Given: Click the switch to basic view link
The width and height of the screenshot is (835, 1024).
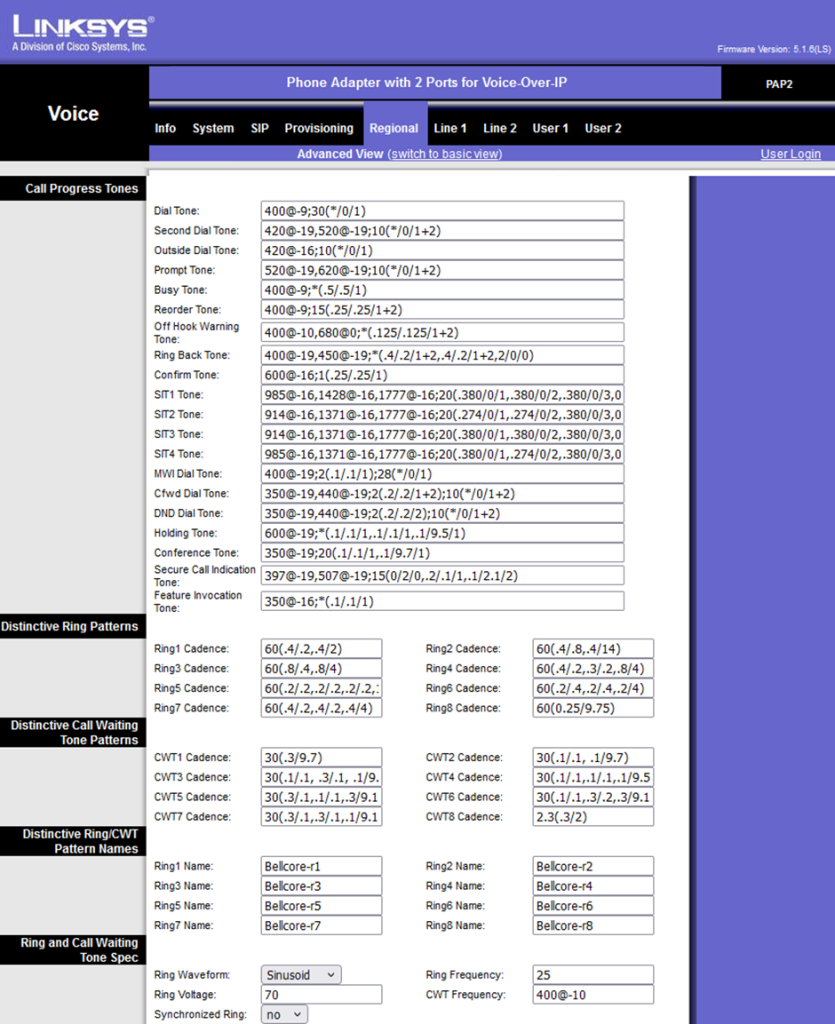Looking at the screenshot, I should pyautogui.click(x=445, y=154).
